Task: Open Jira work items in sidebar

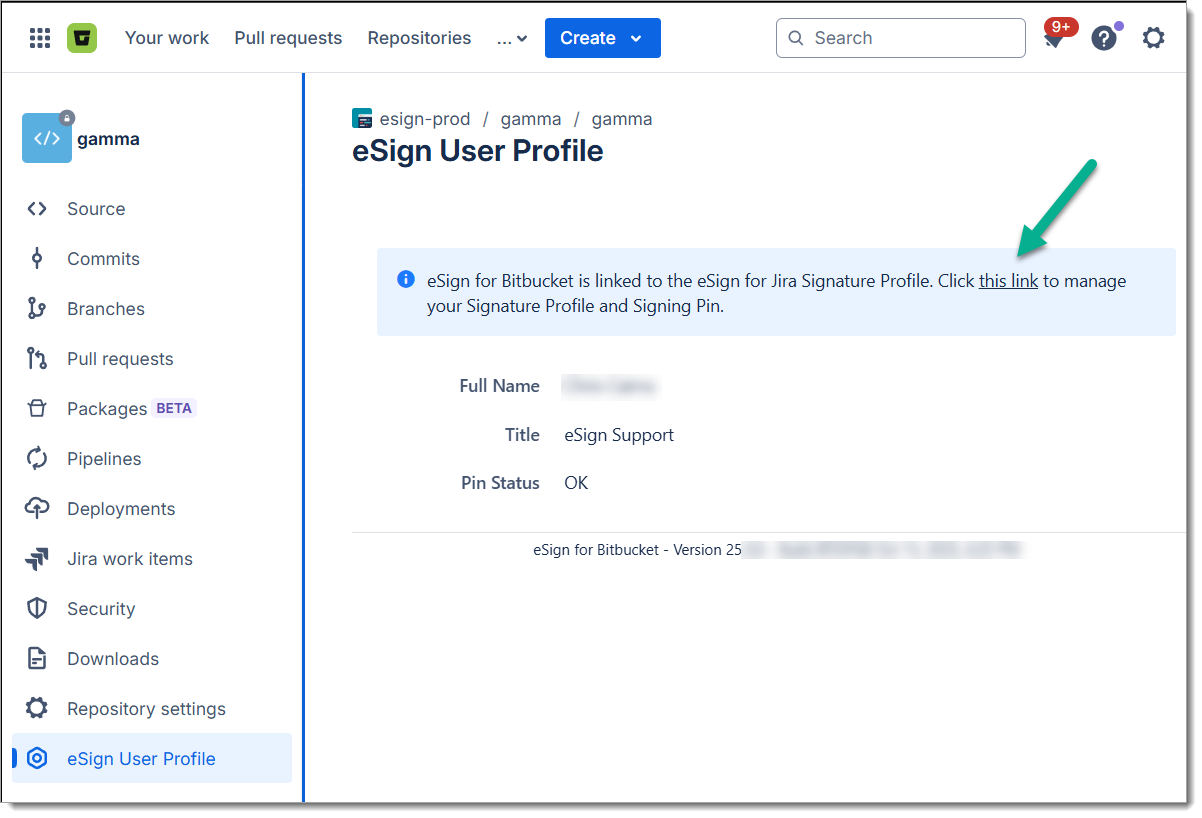Action: (130, 559)
